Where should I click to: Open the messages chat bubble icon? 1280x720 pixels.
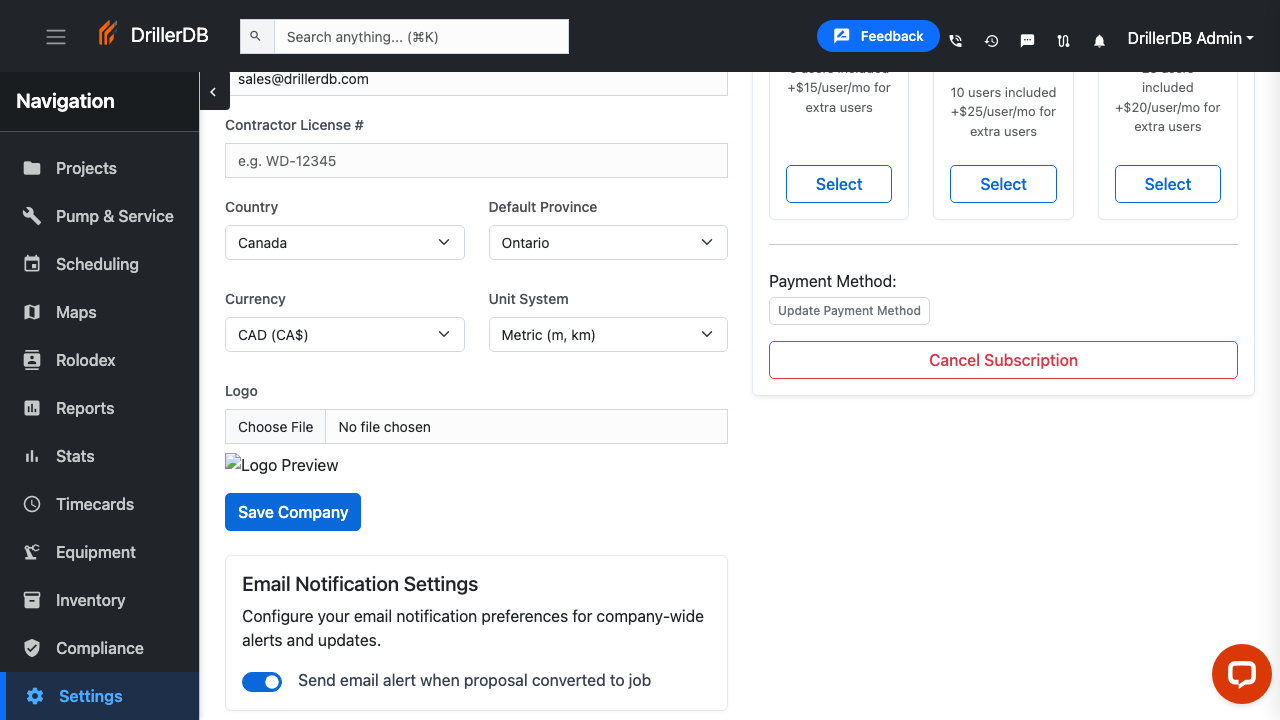coord(1027,40)
